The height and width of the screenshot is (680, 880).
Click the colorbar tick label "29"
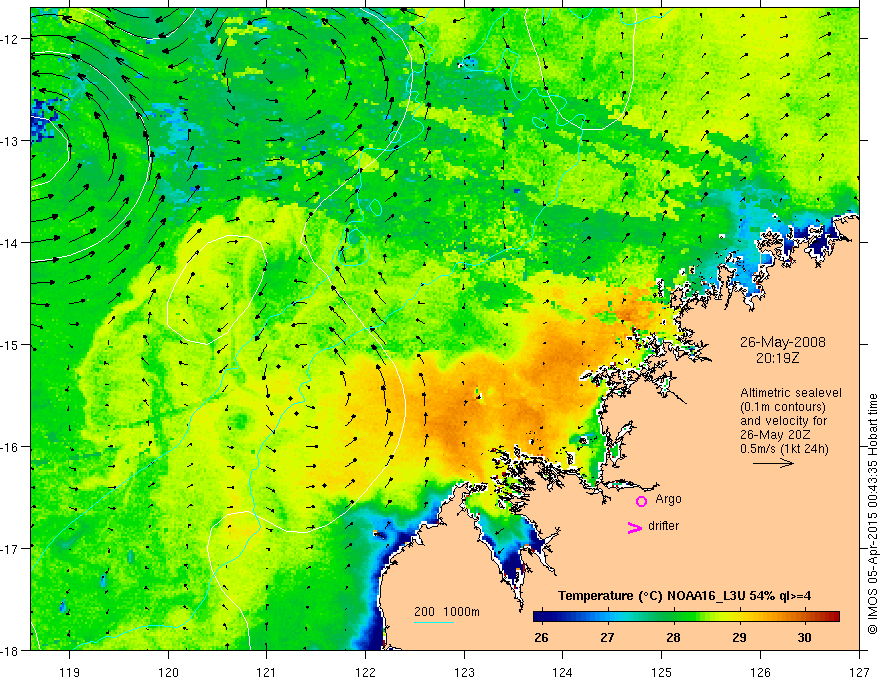739,637
